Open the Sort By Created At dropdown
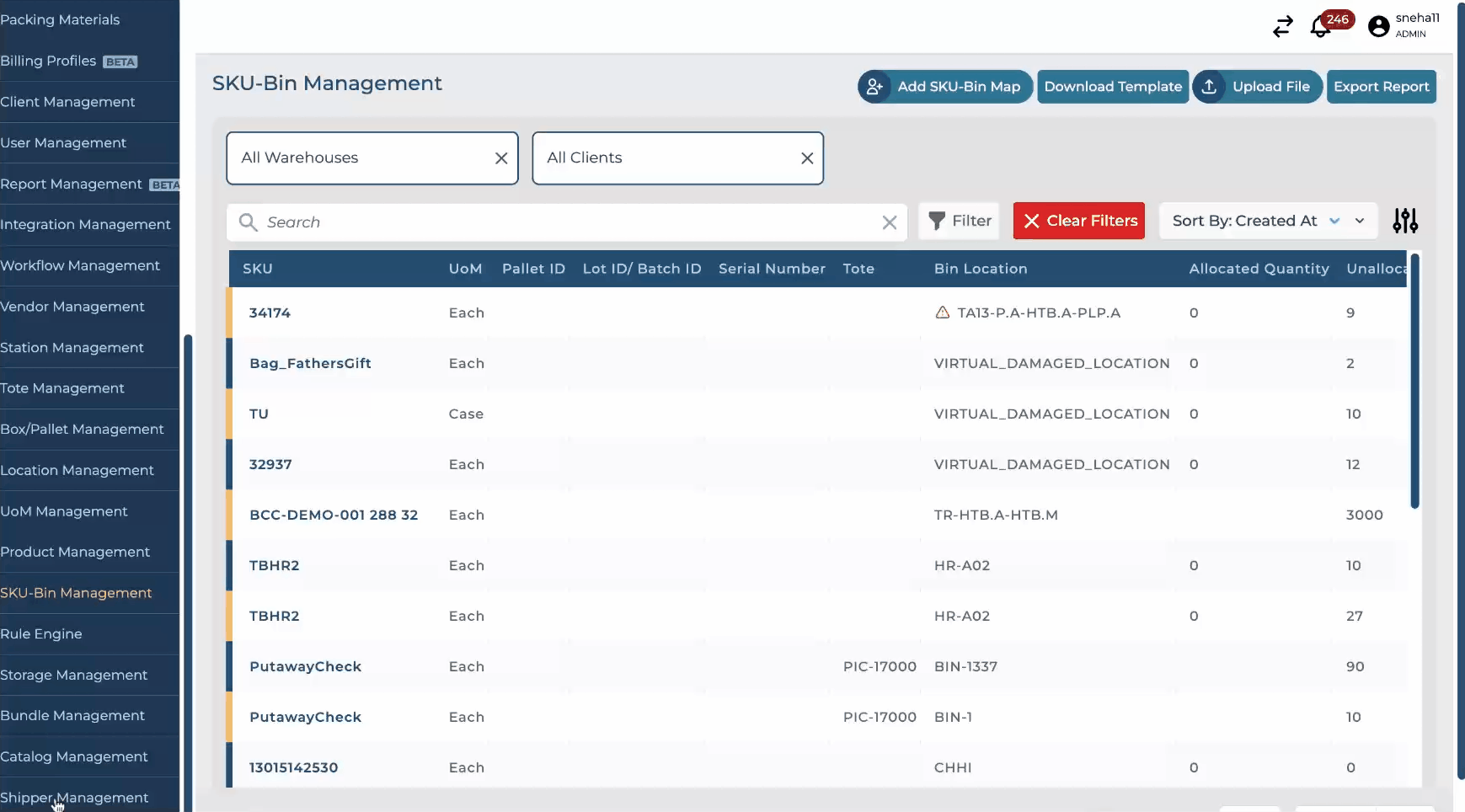This screenshot has width=1465, height=812. 1267,221
